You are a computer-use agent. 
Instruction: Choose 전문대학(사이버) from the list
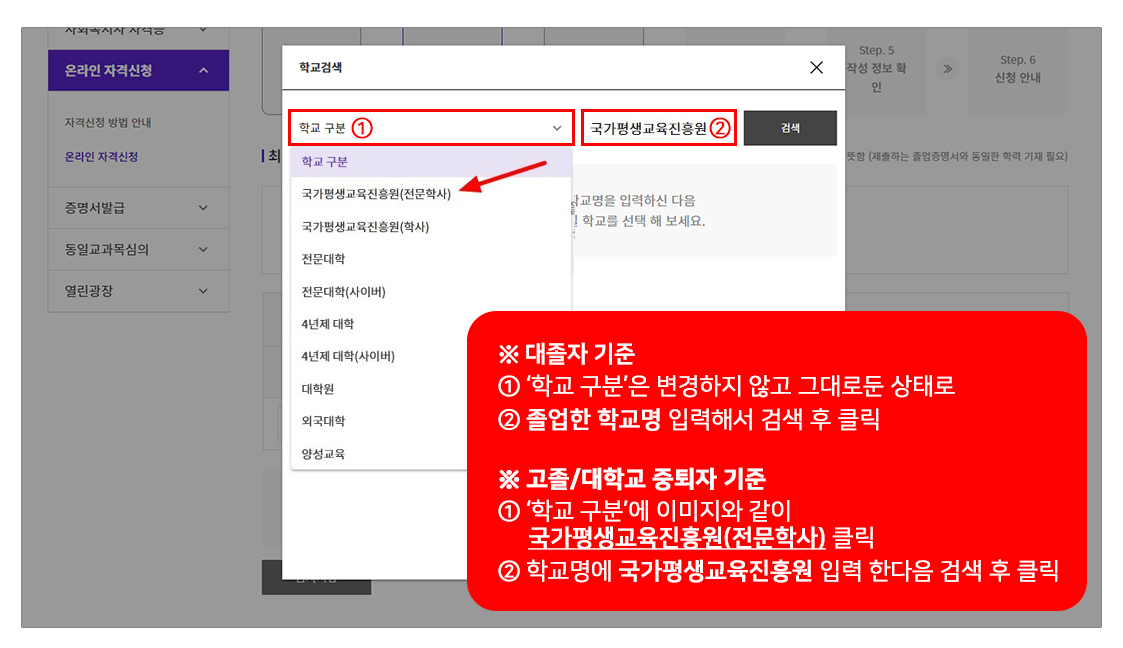[x=343, y=292]
